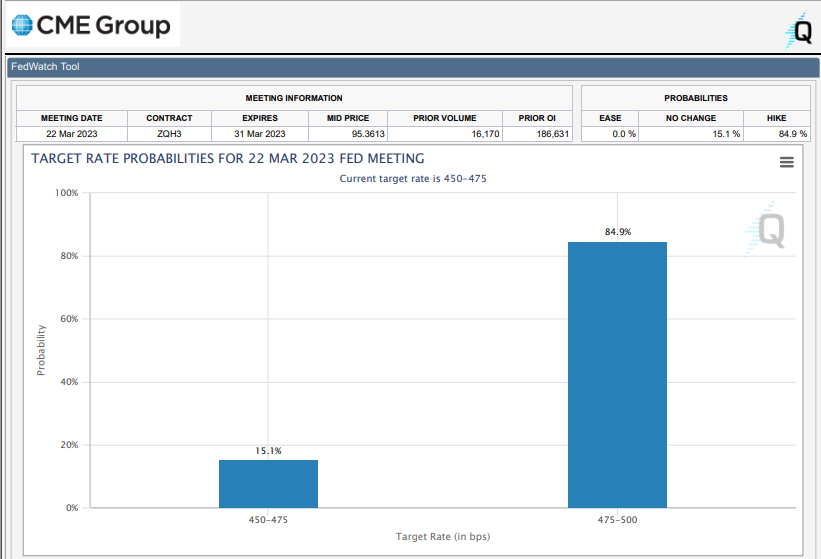This screenshot has width=821, height=559.
Task: Select the 186,631 prior OI cell
Action: [537, 134]
